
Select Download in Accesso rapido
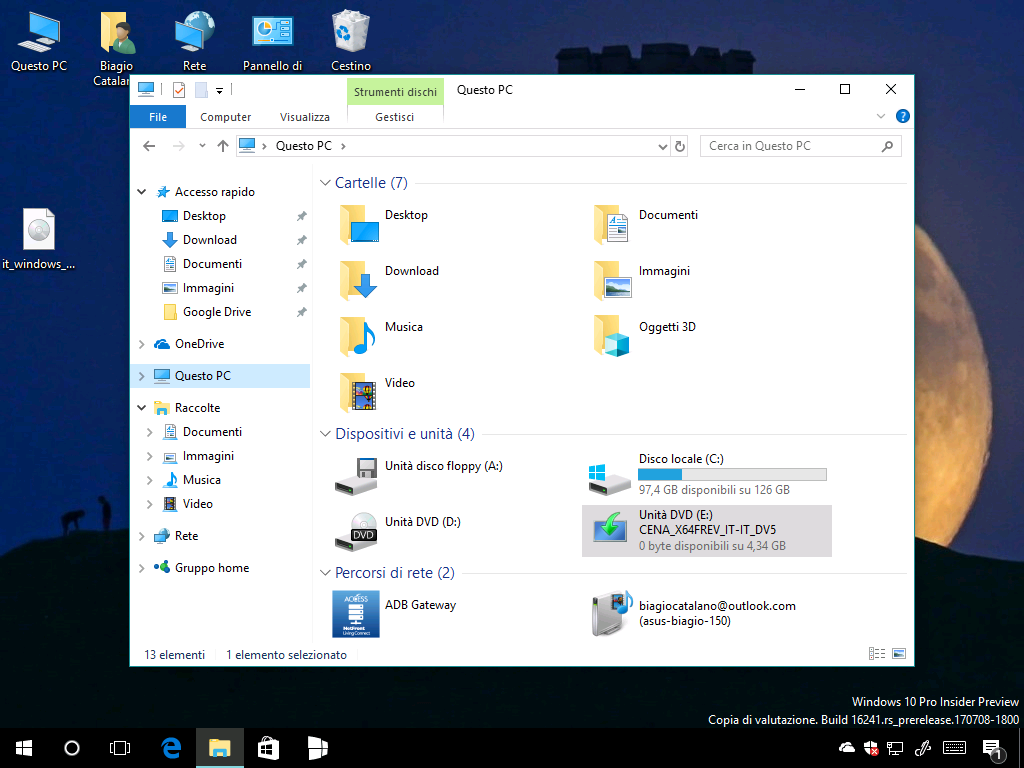point(210,240)
